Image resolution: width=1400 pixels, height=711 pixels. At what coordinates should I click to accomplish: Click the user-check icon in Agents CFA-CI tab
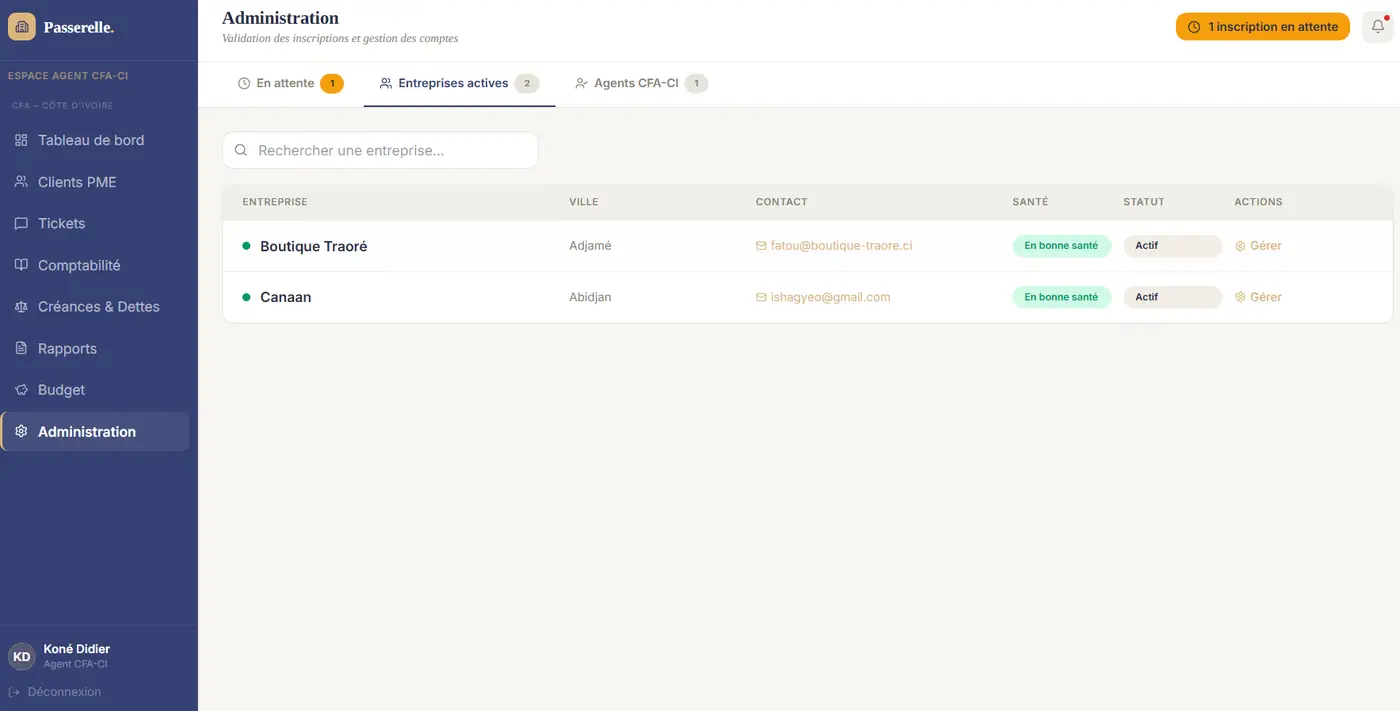(x=581, y=84)
